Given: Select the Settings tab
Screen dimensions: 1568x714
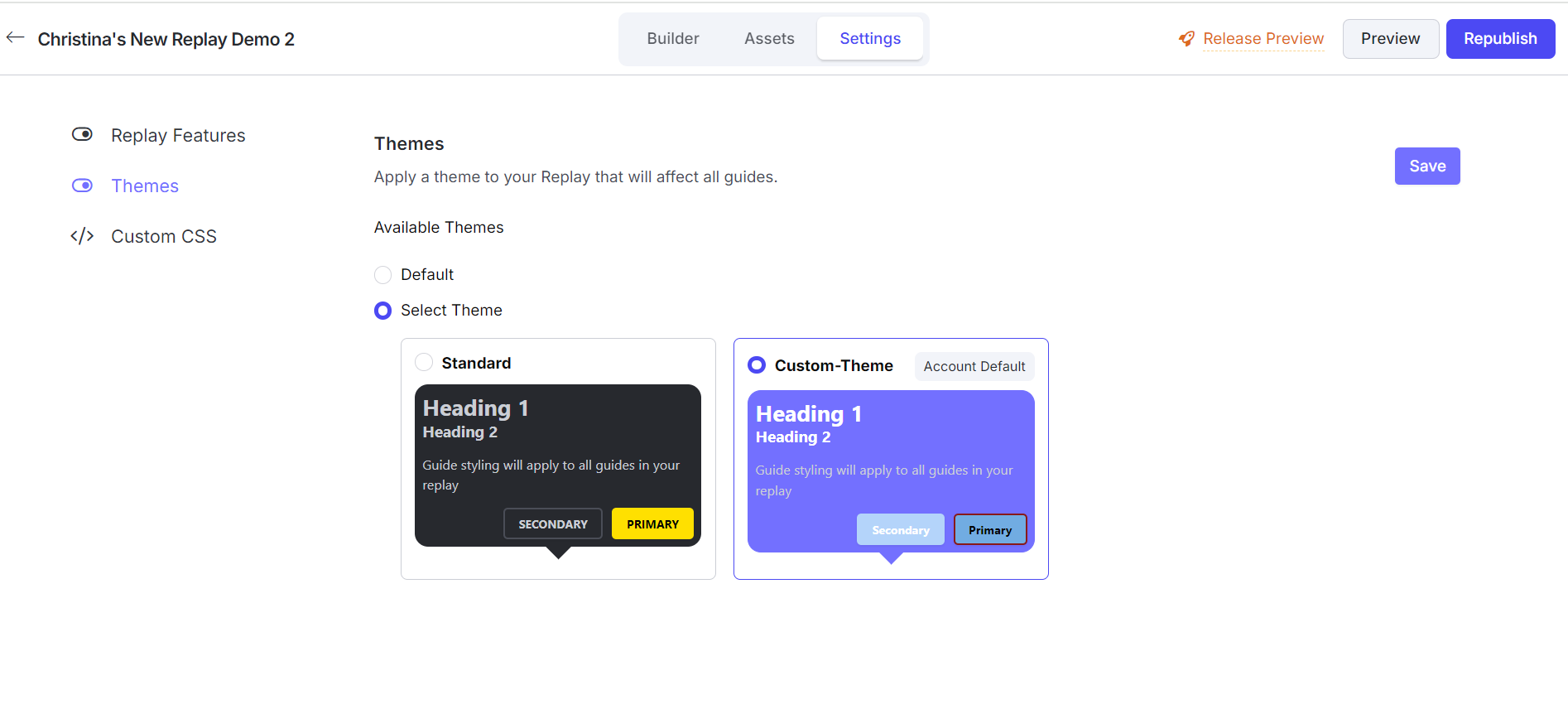Looking at the screenshot, I should (x=870, y=38).
